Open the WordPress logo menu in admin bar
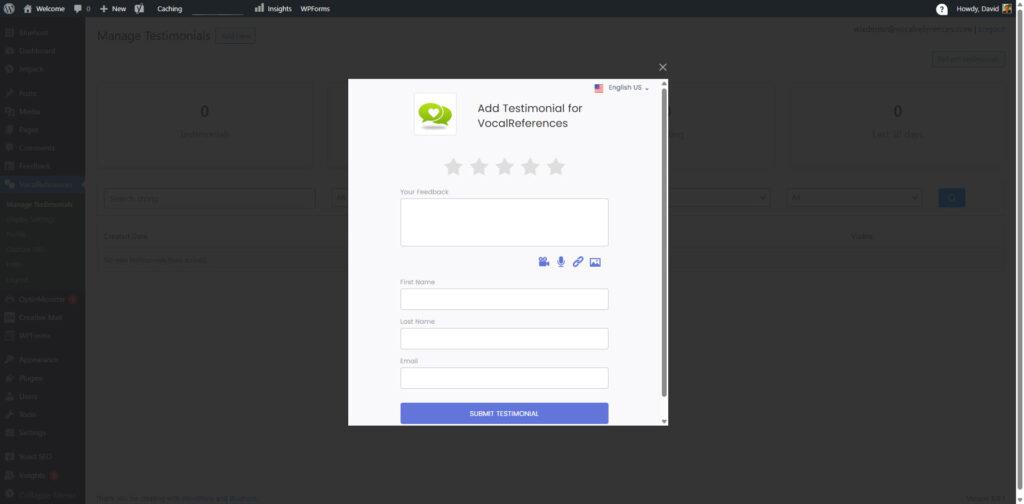This screenshot has height=504, width=1024. pyautogui.click(x=9, y=8)
